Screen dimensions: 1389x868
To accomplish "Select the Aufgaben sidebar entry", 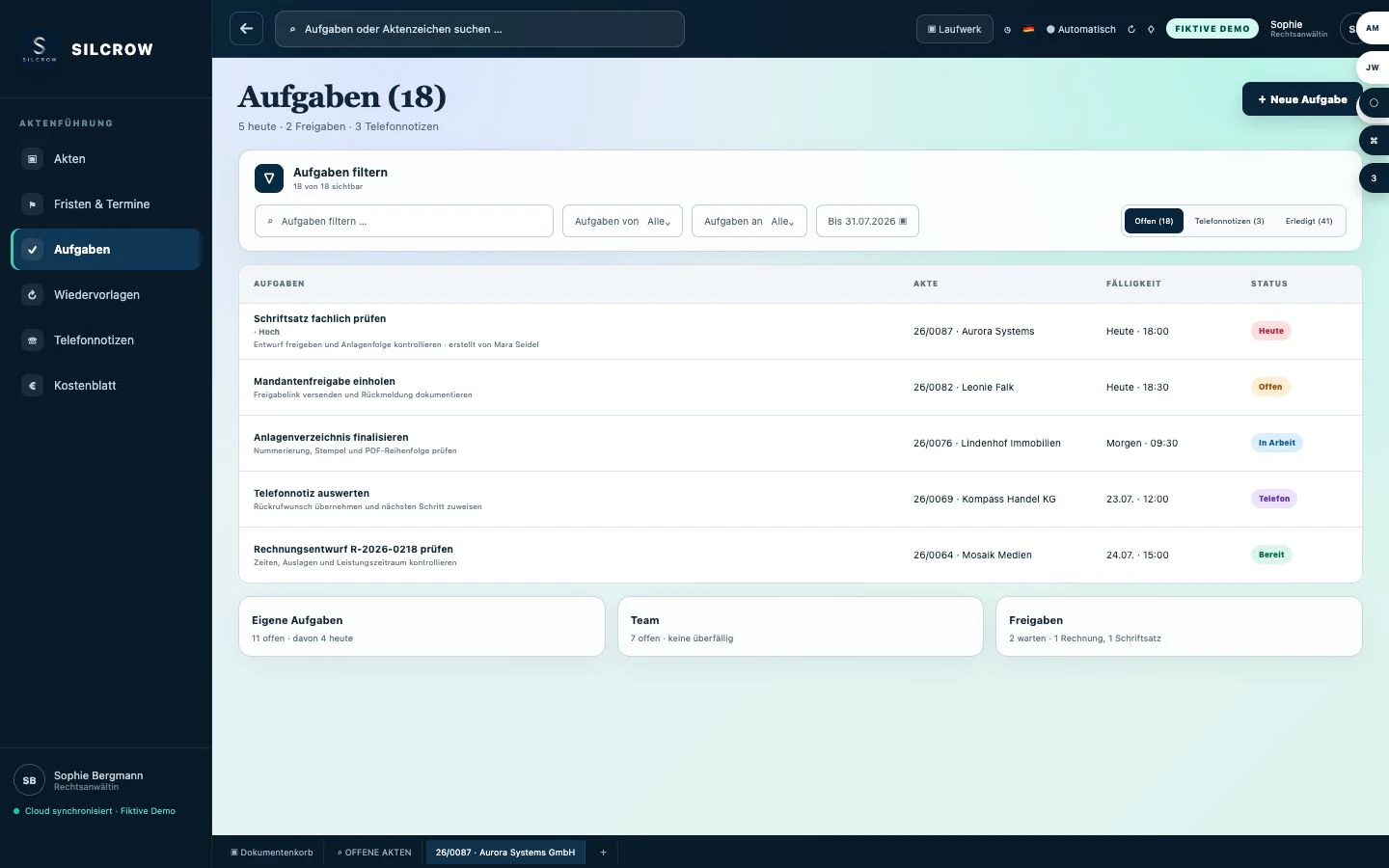I will tap(105, 250).
